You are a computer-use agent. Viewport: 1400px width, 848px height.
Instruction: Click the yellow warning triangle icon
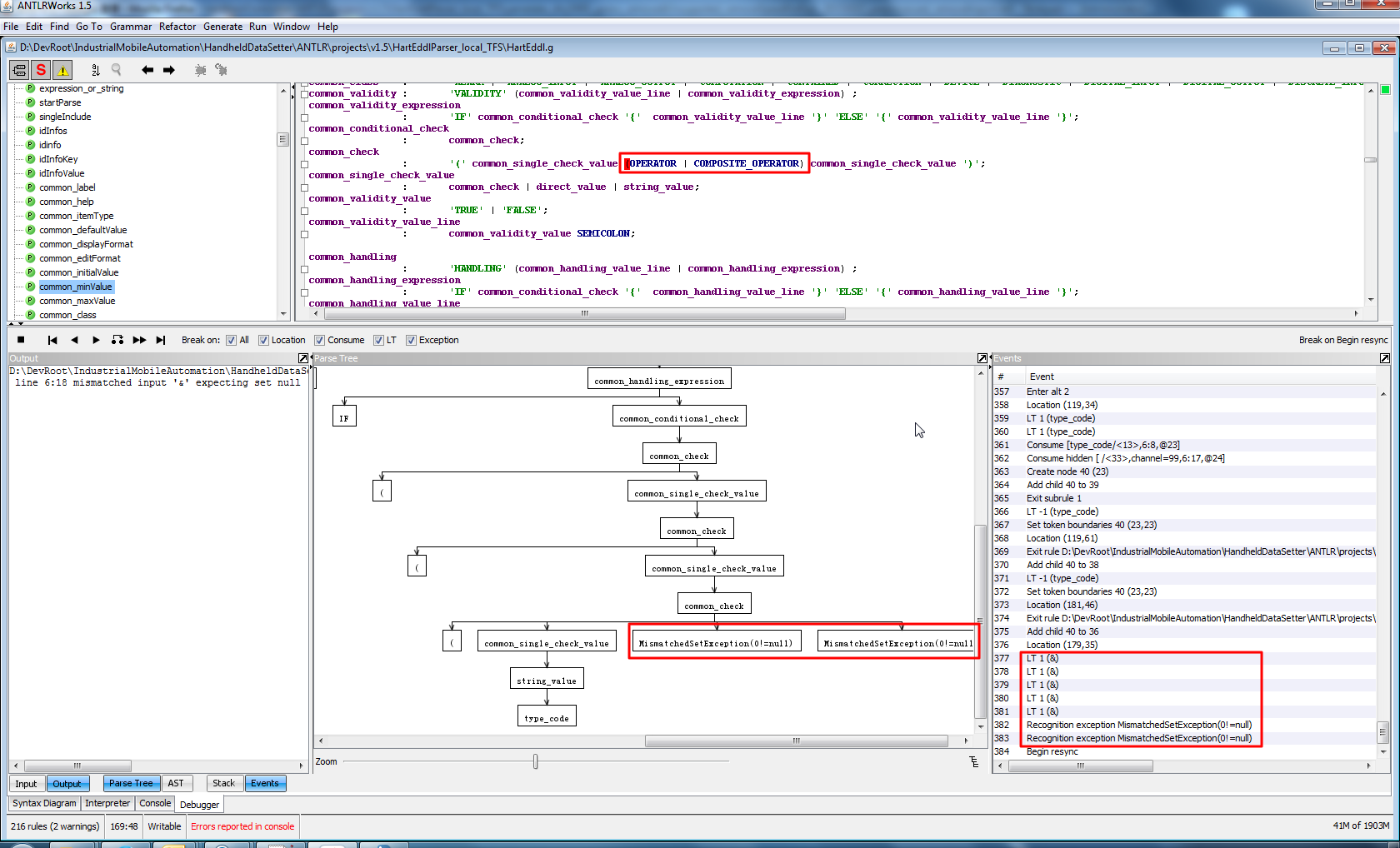click(62, 70)
